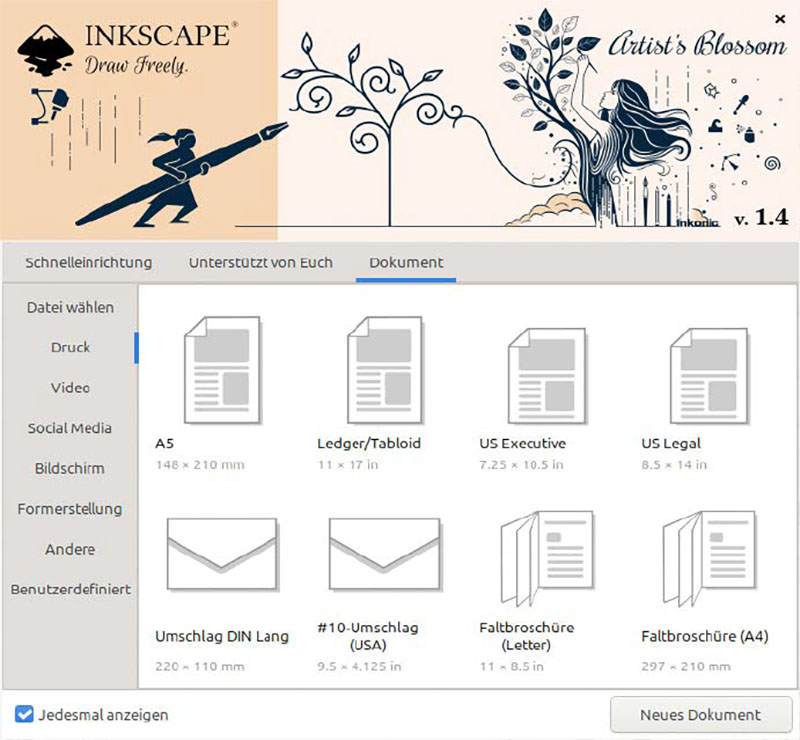Screen dimensions: 800x740
Task: Click the '9.5 × 4.125 in' size text
Action: click(359, 667)
